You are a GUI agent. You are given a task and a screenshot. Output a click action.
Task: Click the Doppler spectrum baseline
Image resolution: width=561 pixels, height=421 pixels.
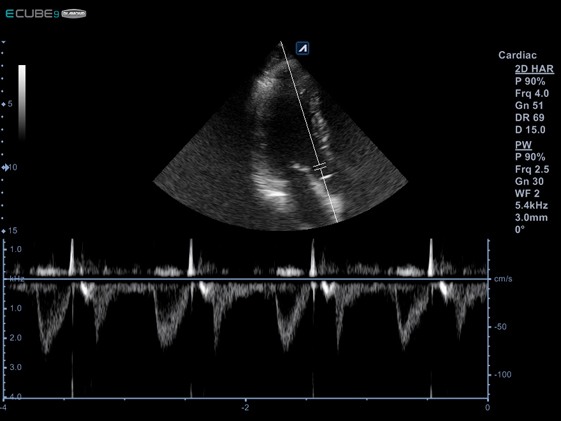(x=245, y=279)
